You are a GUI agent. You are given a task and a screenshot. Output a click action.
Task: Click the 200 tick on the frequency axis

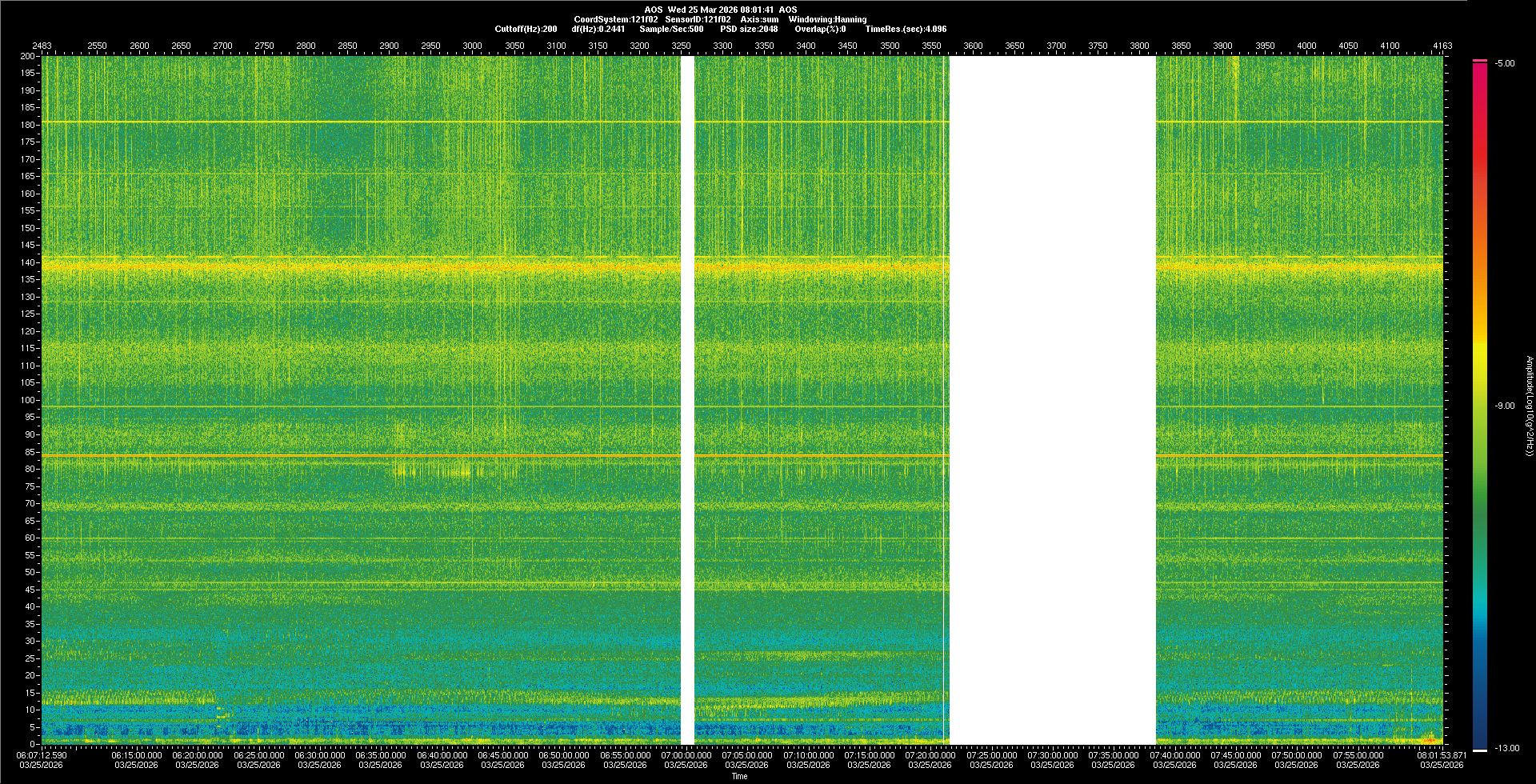[28, 57]
